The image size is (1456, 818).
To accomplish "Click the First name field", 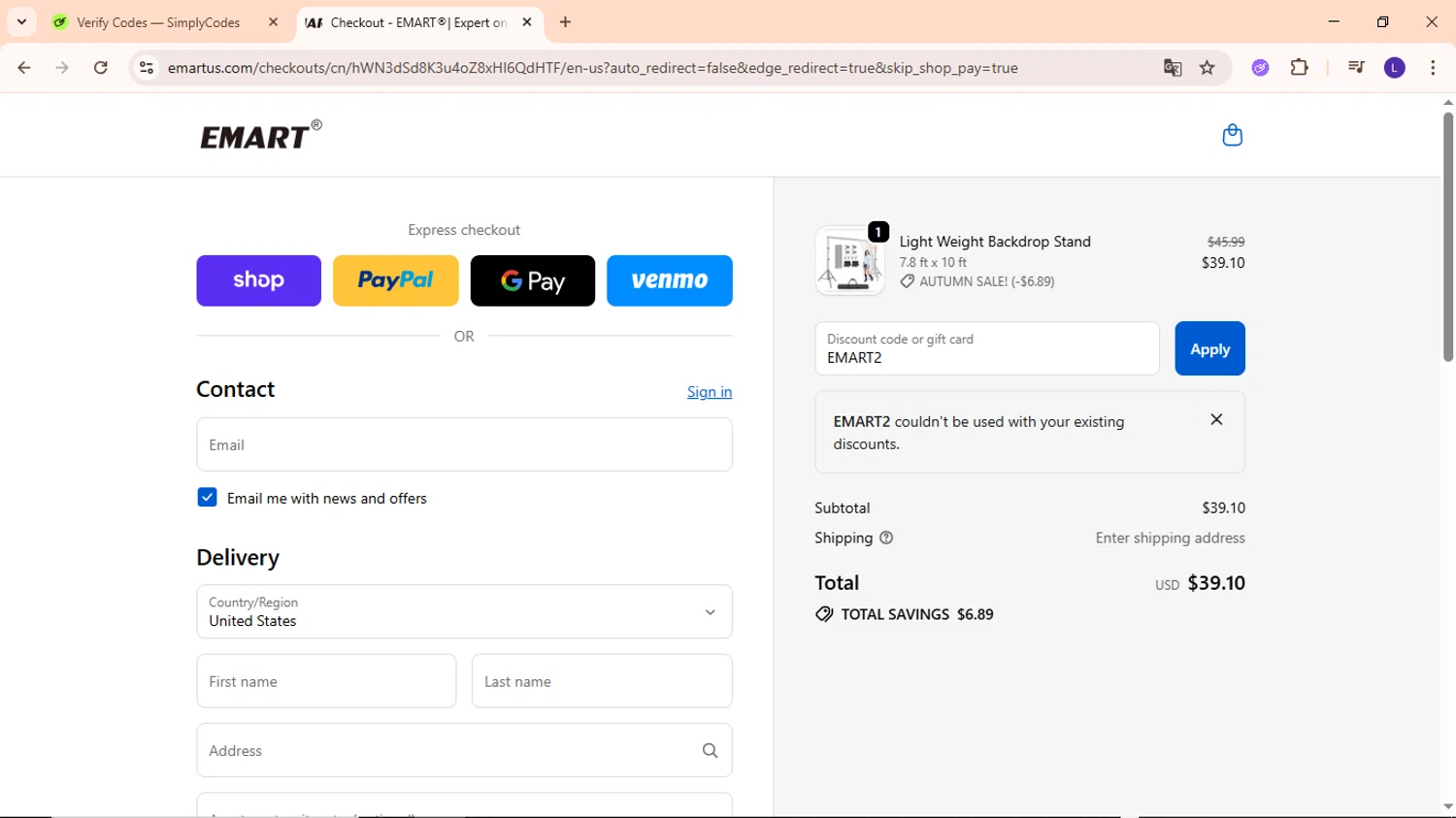I will 326,681.
